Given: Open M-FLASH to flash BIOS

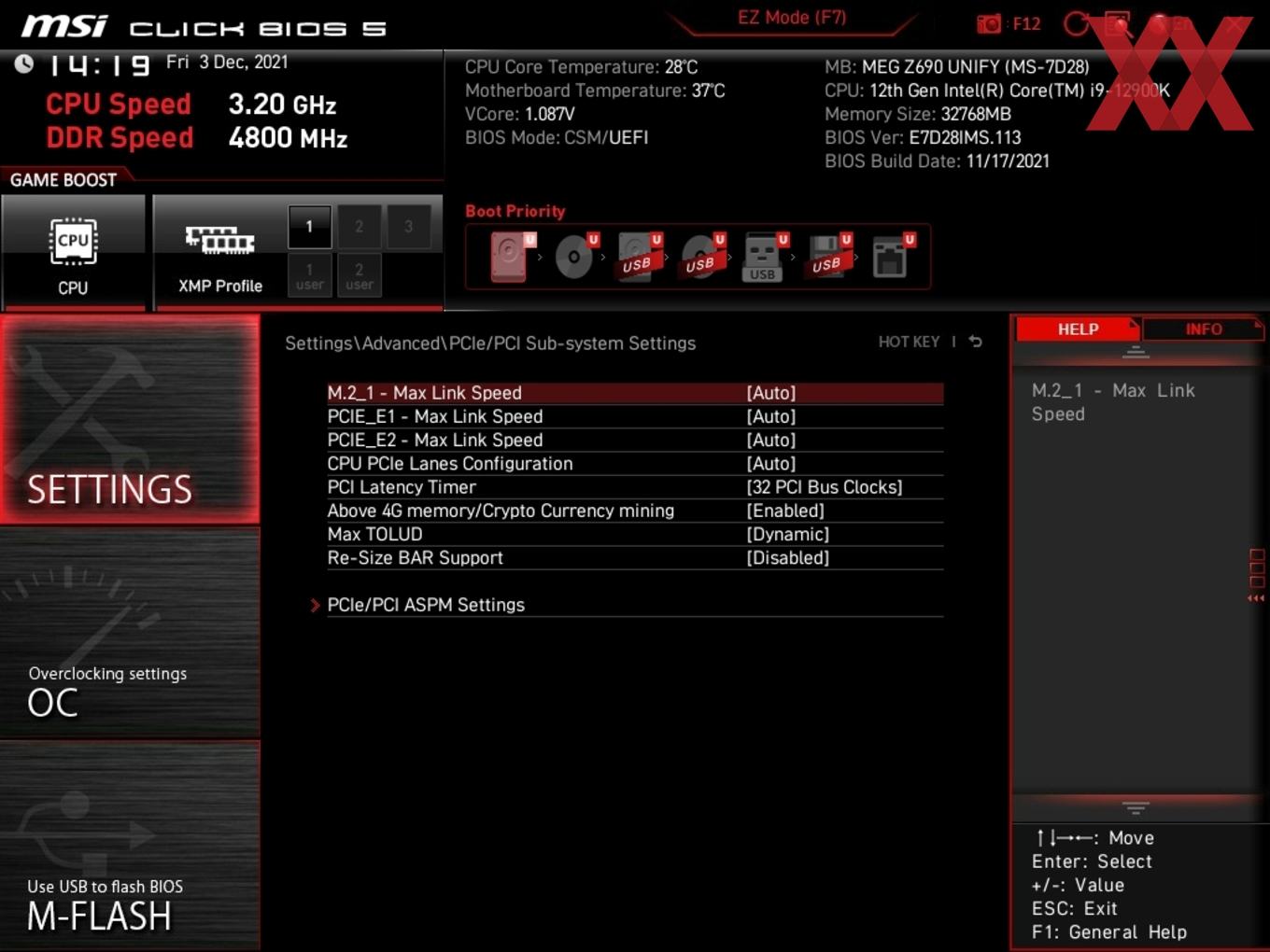Looking at the screenshot, I should point(130,847).
